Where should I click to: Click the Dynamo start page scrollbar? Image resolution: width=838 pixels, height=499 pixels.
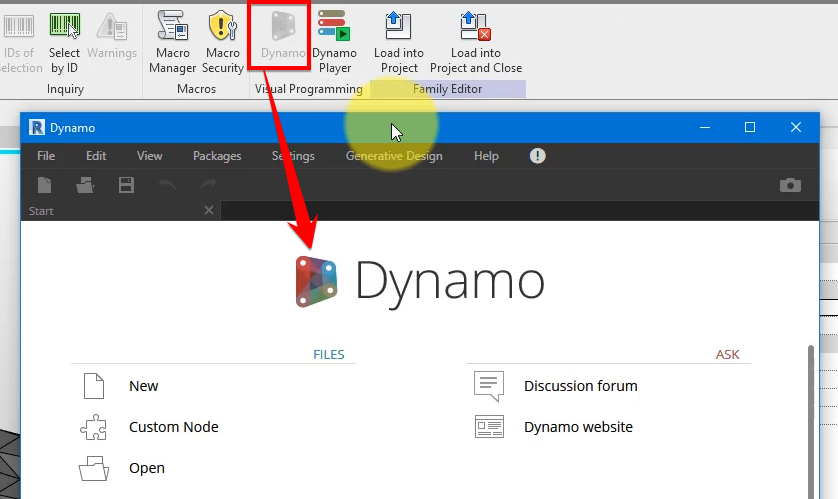click(811, 421)
